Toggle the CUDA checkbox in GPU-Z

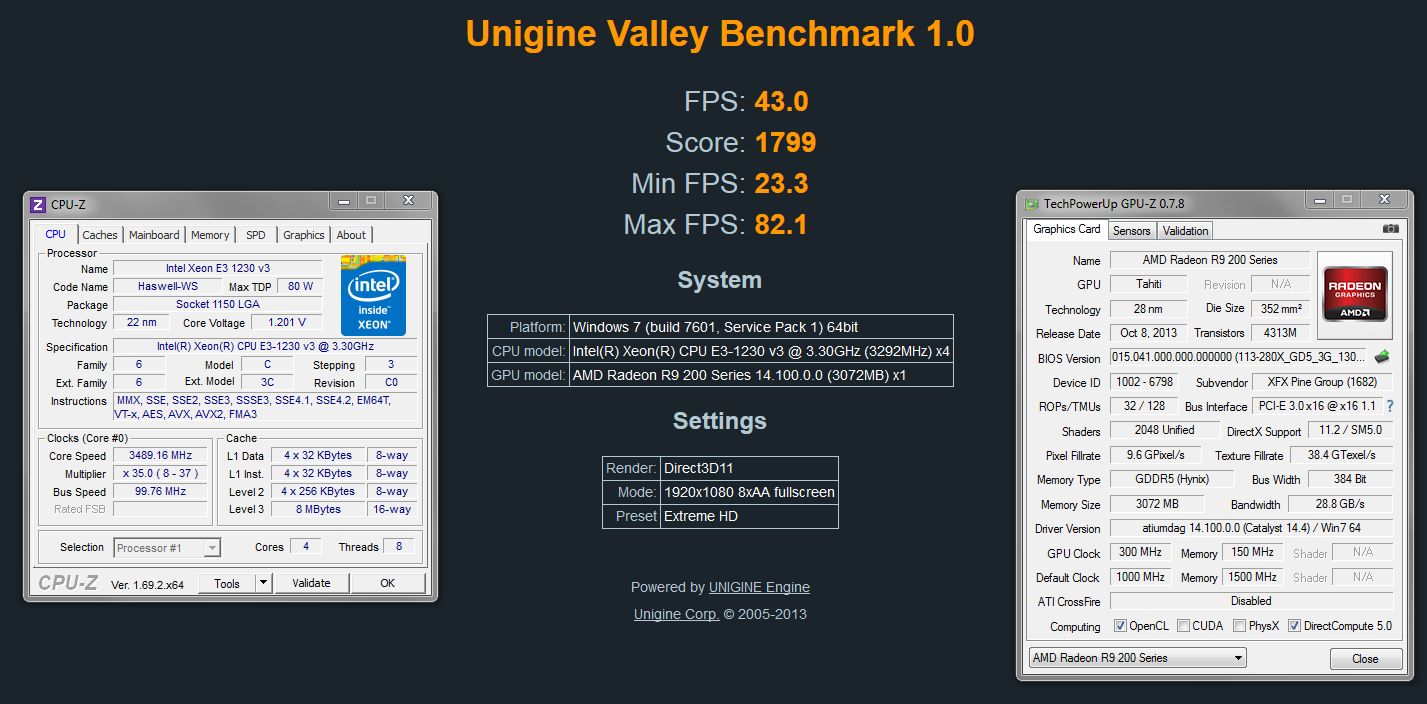[x=1184, y=626]
